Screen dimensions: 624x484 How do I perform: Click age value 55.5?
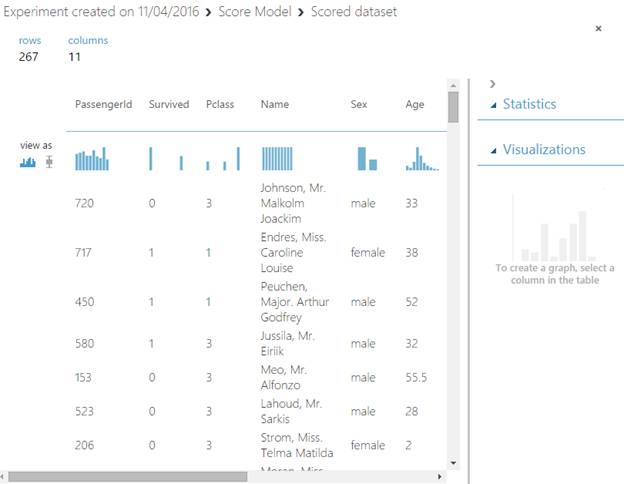coord(416,377)
